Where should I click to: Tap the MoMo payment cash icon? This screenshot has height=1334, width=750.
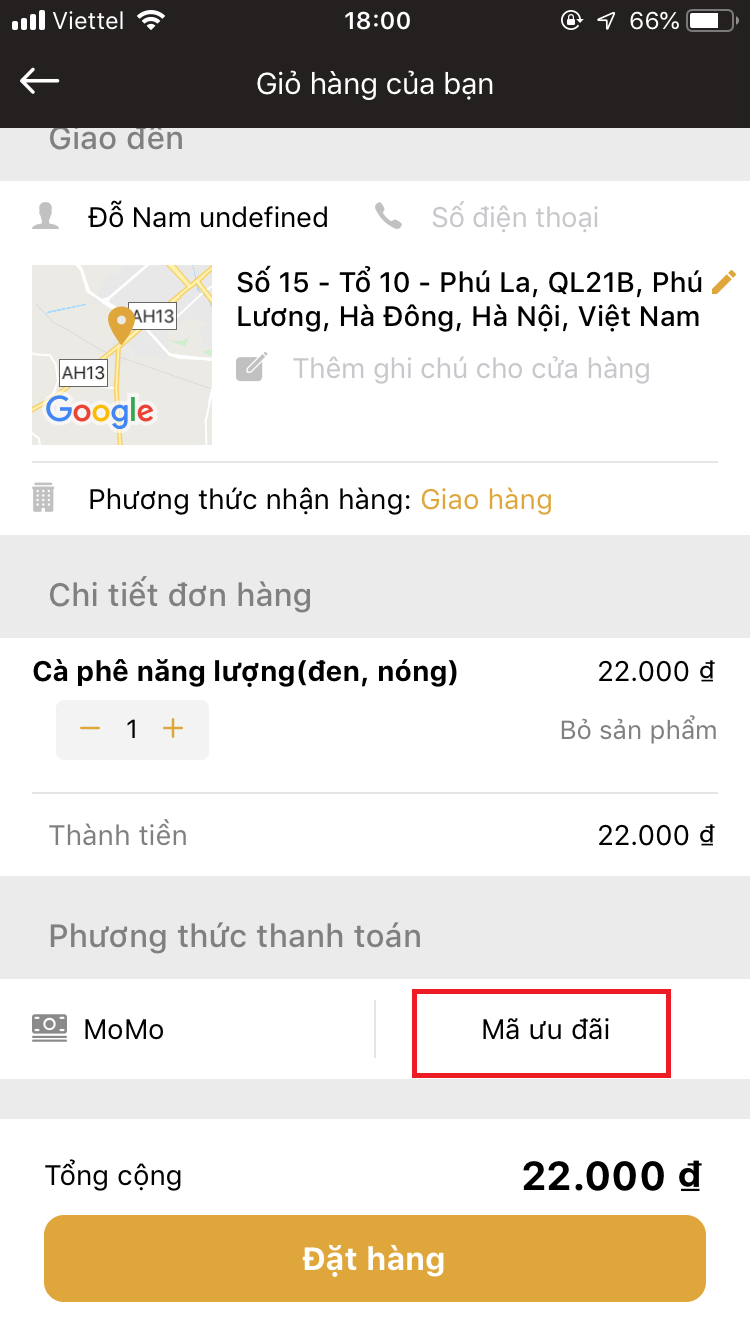50,1028
